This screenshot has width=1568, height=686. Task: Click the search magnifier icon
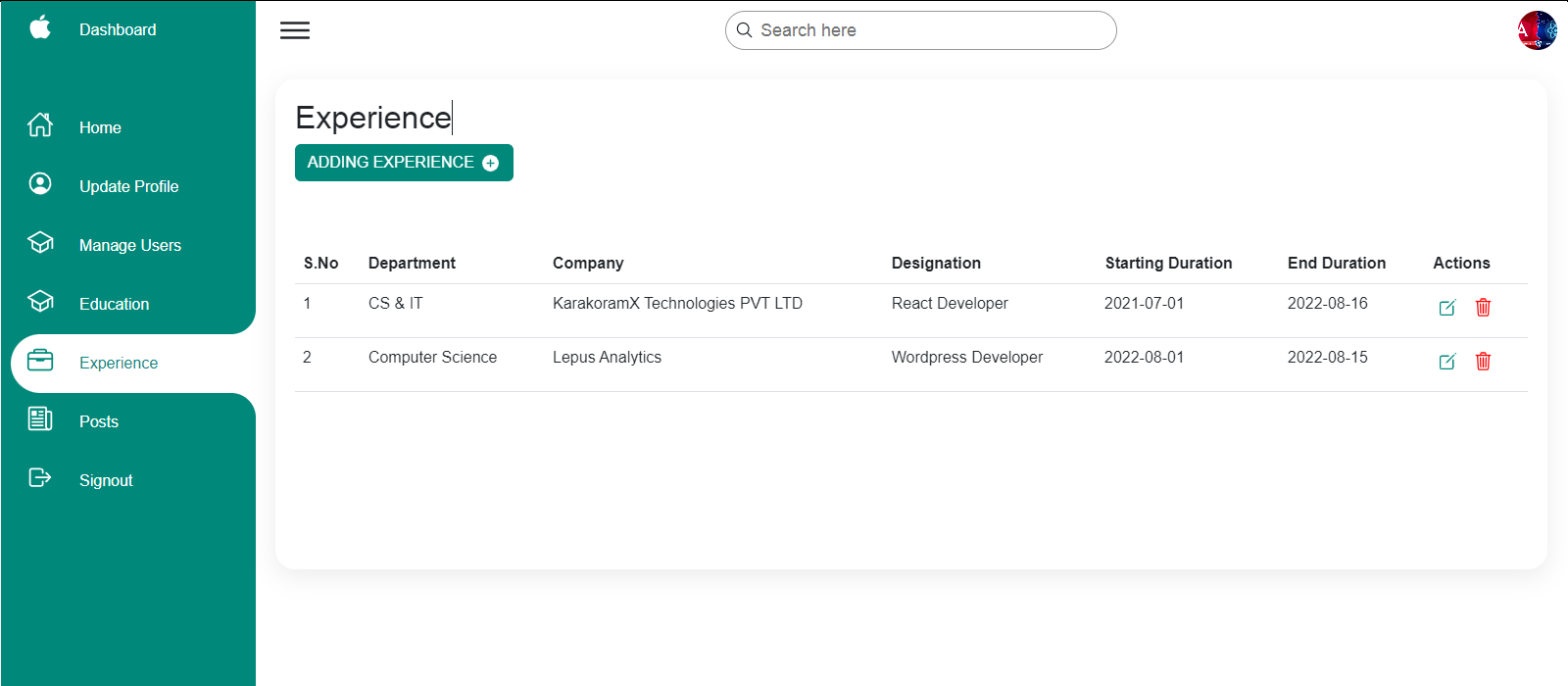(745, 30)
